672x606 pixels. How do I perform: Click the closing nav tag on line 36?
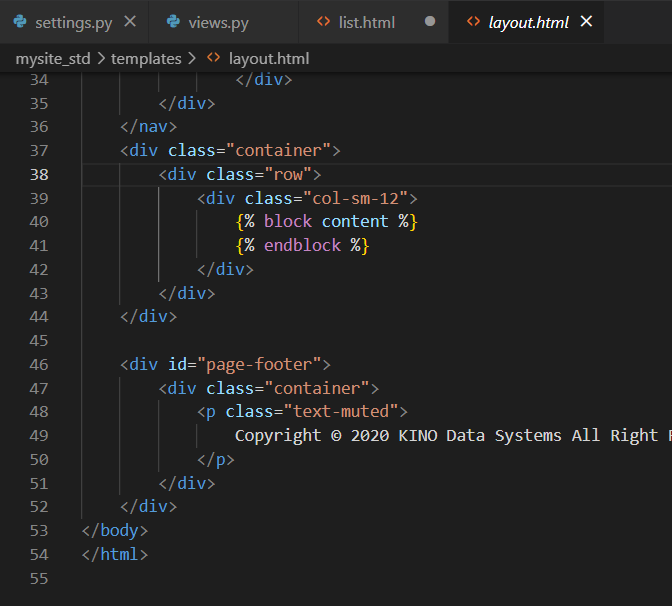click(148, 127)
